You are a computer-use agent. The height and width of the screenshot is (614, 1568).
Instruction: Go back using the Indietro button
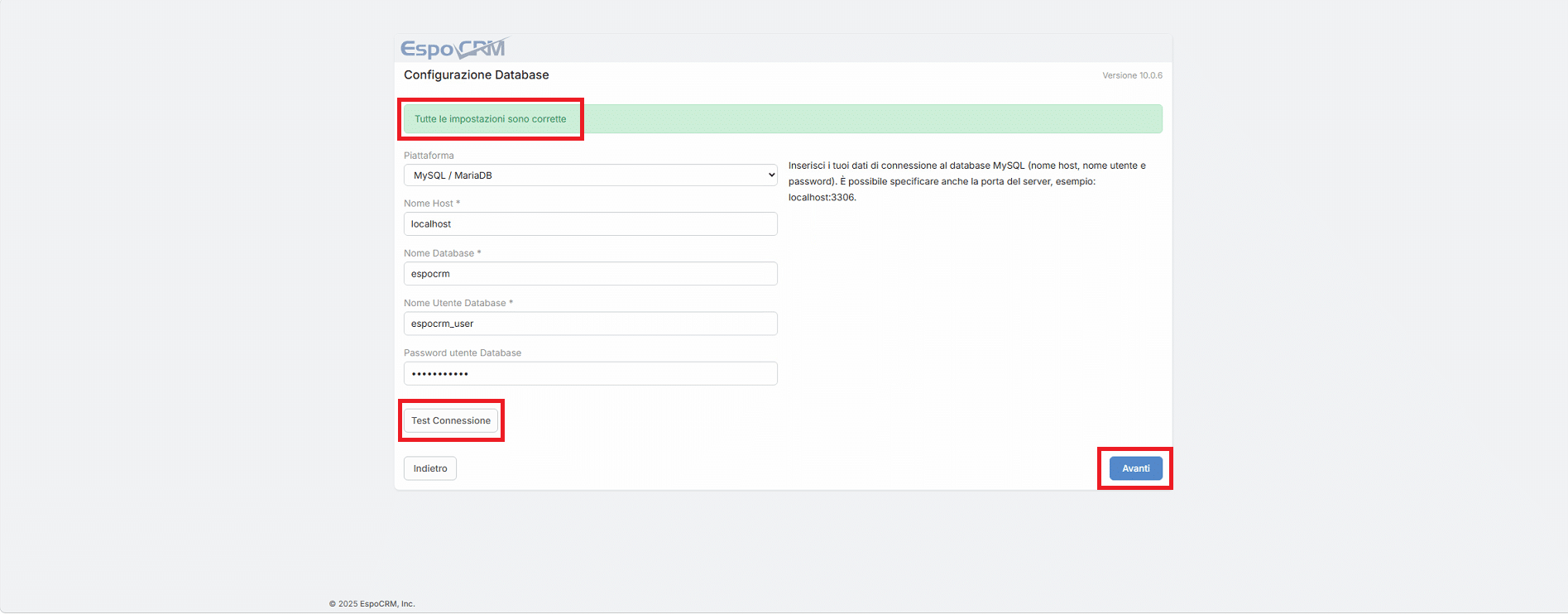tap(430, 468)
